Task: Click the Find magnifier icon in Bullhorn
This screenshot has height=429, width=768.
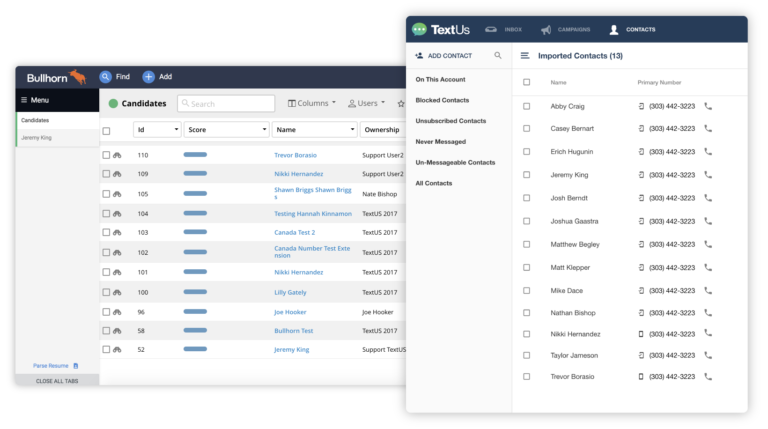Action: (105, 77)
